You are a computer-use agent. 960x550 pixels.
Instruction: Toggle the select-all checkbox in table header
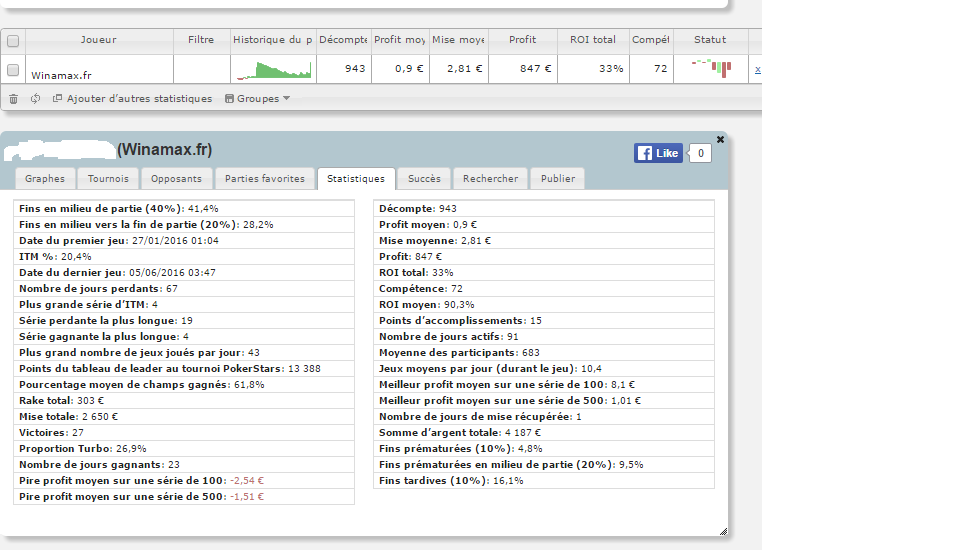13,41
